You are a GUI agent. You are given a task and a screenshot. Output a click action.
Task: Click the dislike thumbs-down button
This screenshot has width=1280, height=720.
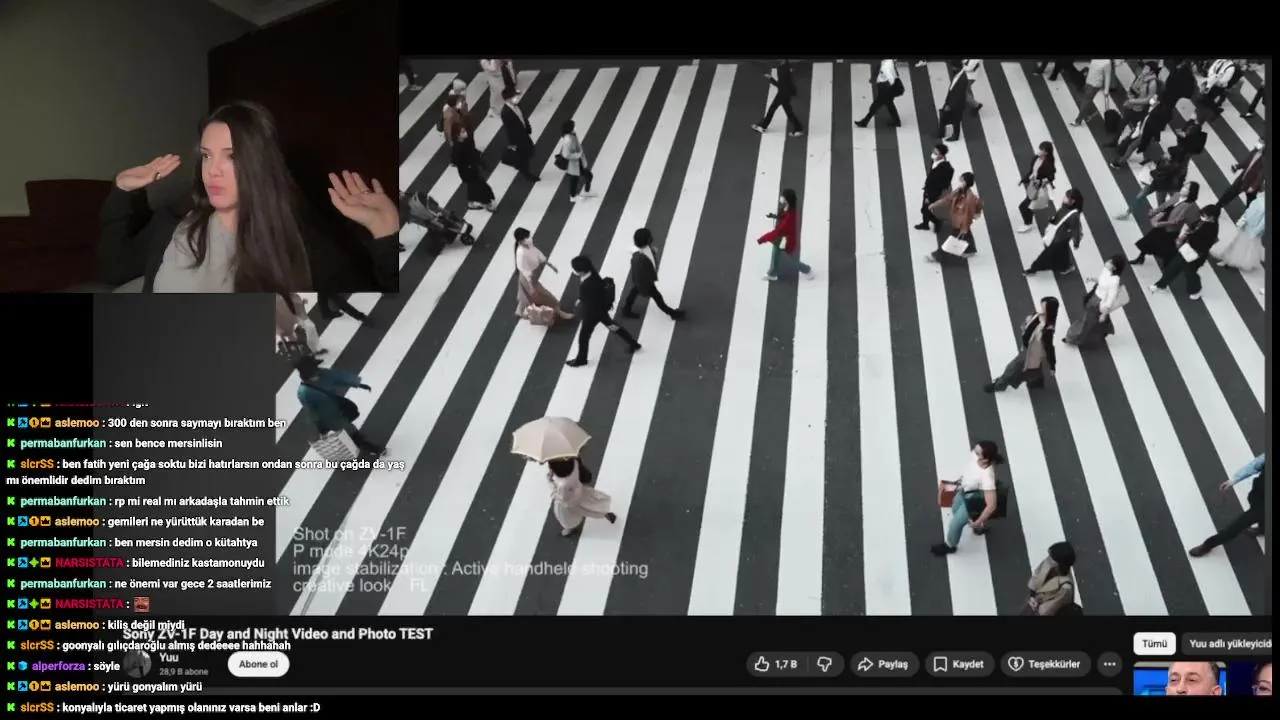(x=825, y=664)
